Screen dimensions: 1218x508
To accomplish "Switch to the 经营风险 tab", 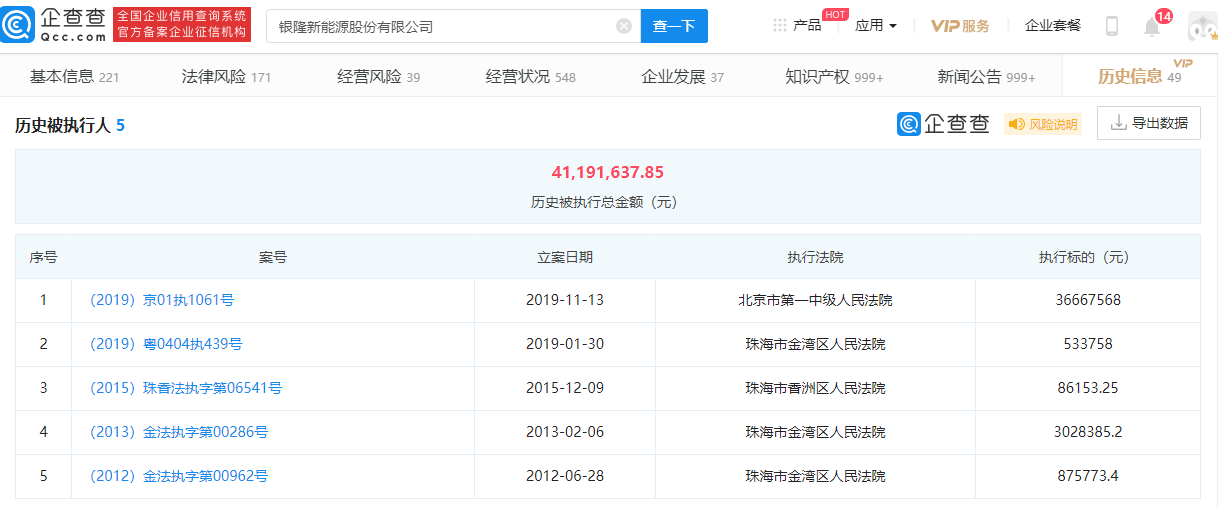I will [378, 77].
